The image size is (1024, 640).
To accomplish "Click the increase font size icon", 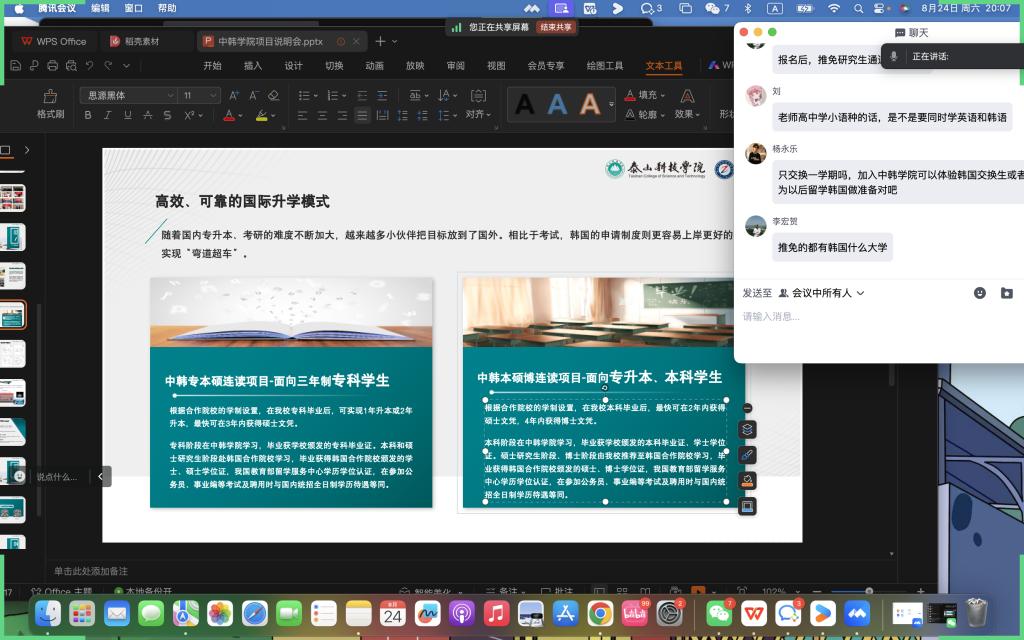I will point(235,95).
